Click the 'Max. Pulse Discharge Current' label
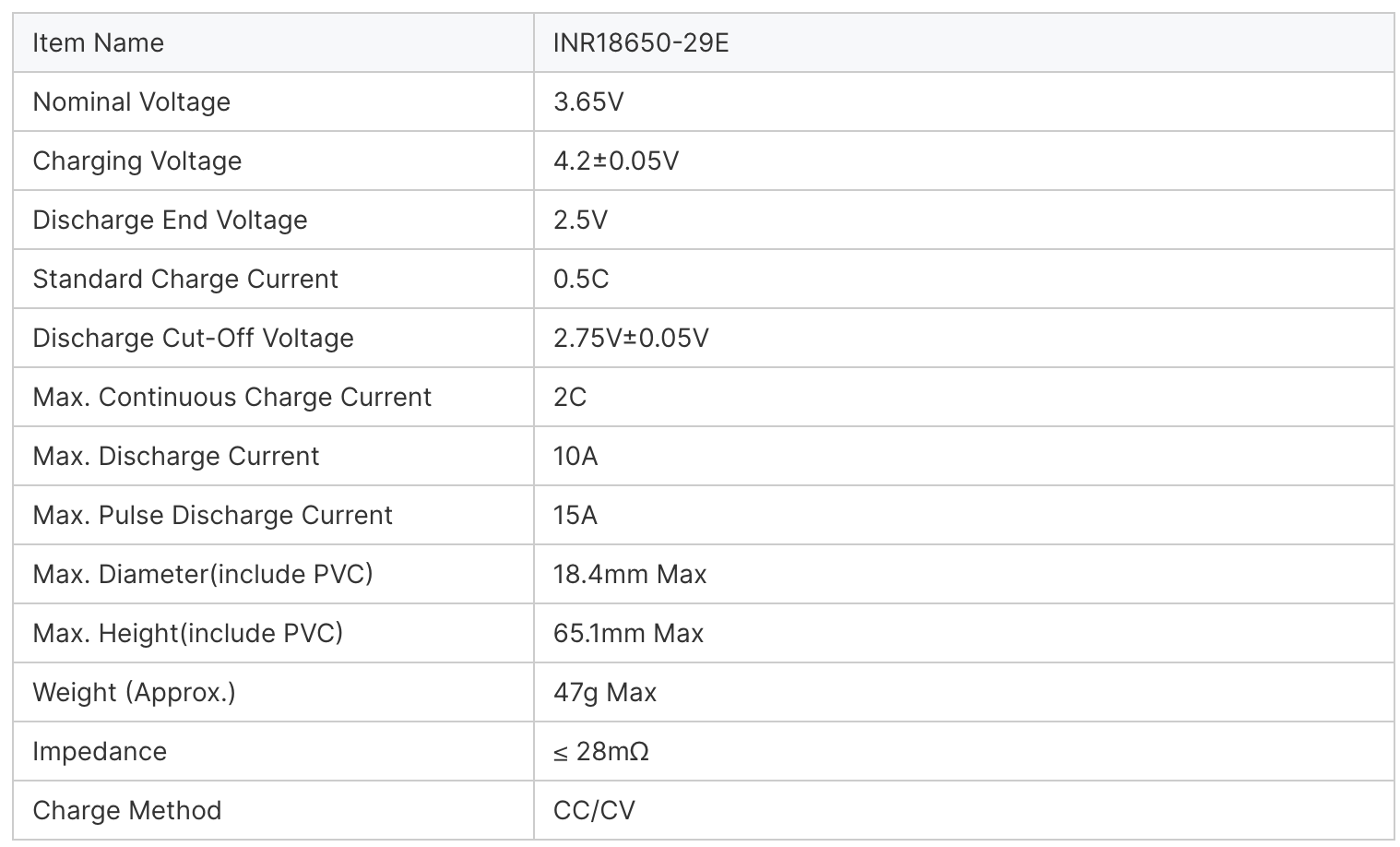 tap(212, 515)
